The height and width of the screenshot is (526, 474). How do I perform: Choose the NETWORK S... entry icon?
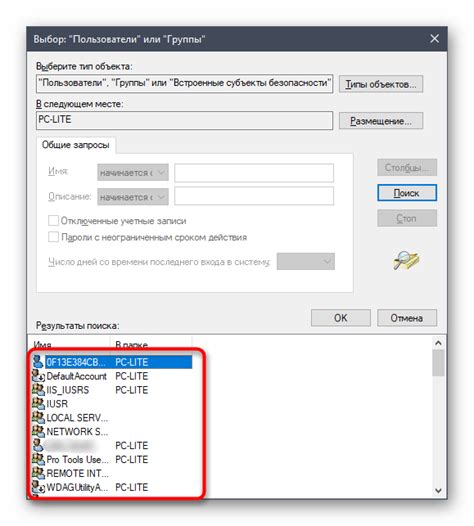[x=38, y=431]
